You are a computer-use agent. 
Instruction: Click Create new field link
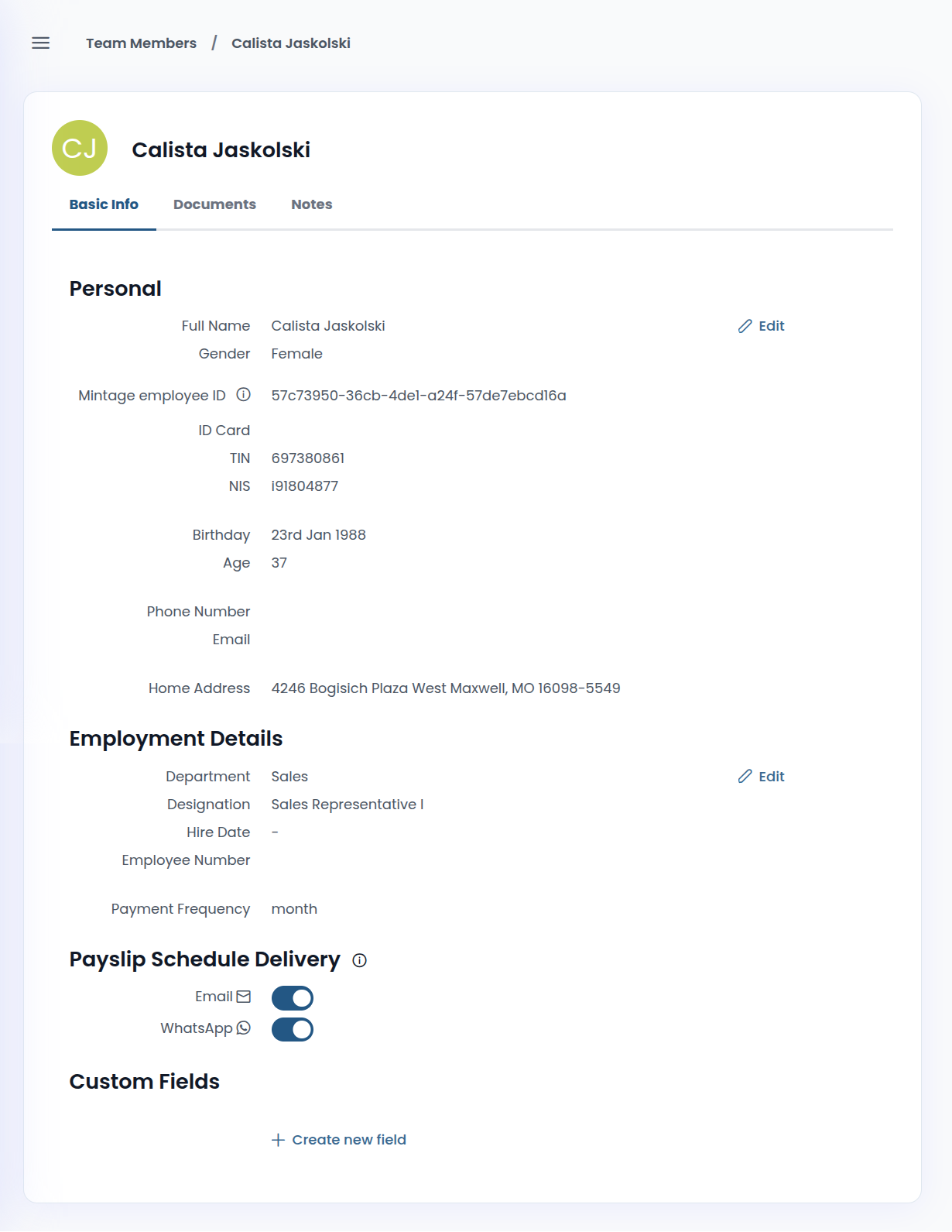click(348, 1140)
